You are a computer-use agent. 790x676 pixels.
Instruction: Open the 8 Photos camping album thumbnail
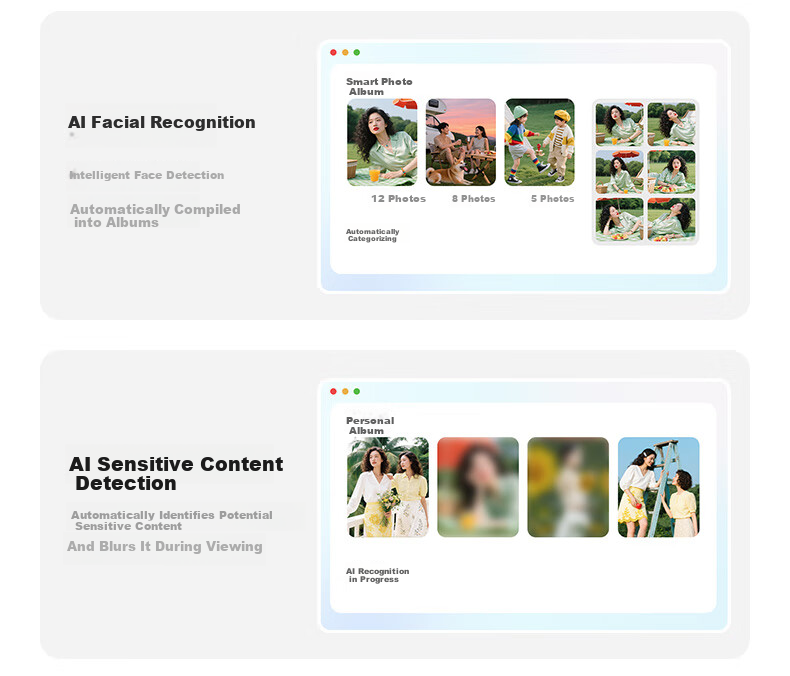pyautogui.click(x=460, y=142)
